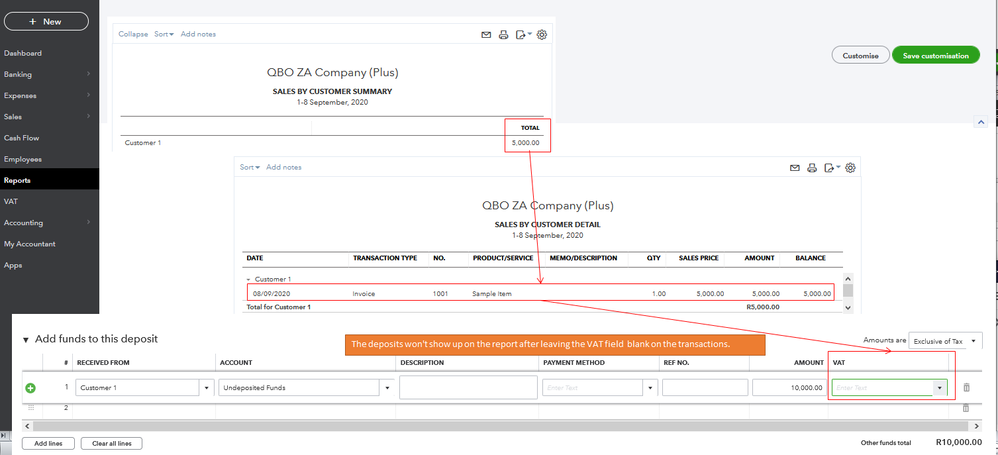This screenshot has height=455, width=998.
Task: Open VAT in the sidebar
Action: (x=11, y=202)
